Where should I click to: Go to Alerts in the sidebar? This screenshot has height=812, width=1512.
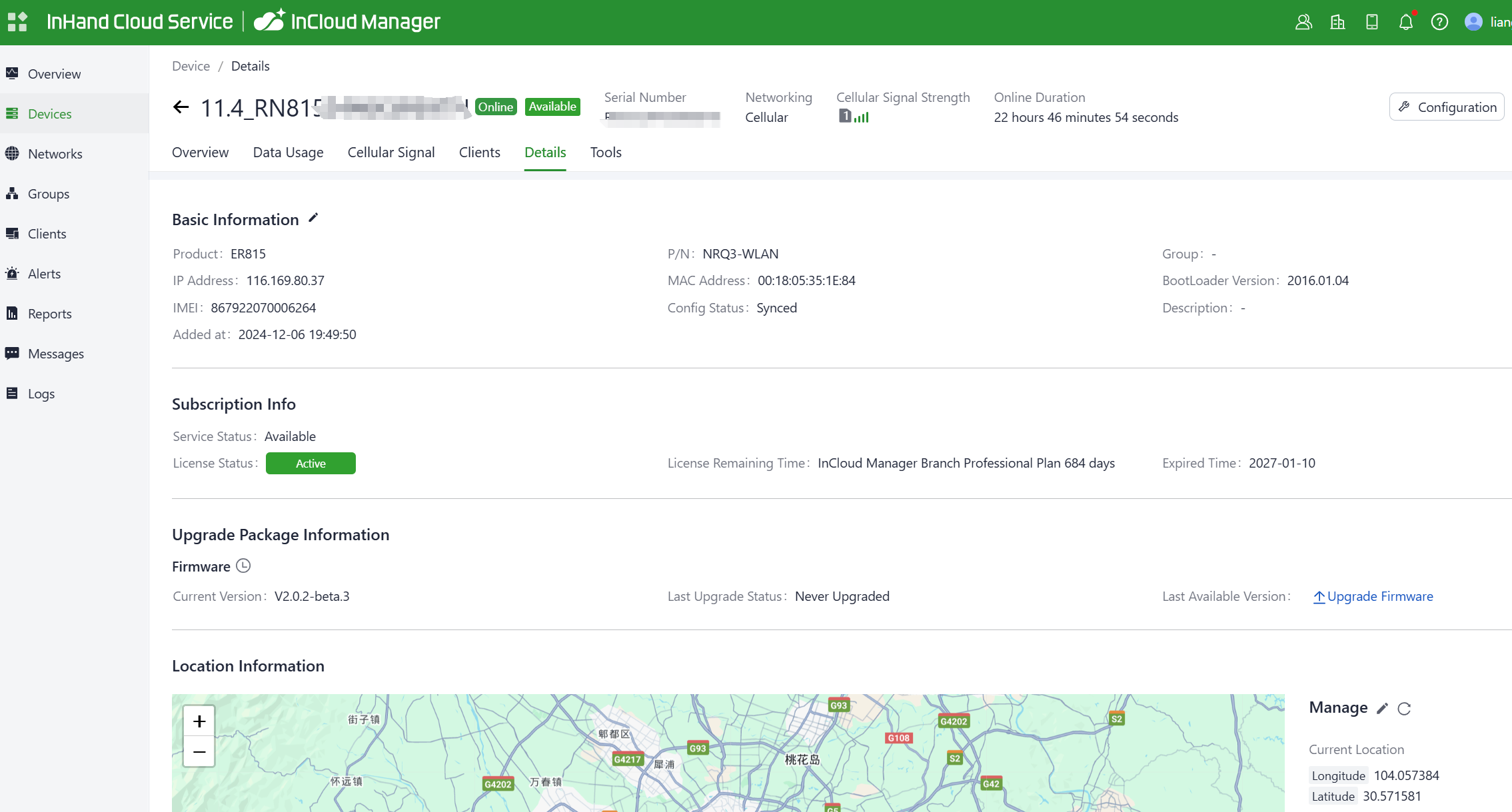tap(44, 274)
